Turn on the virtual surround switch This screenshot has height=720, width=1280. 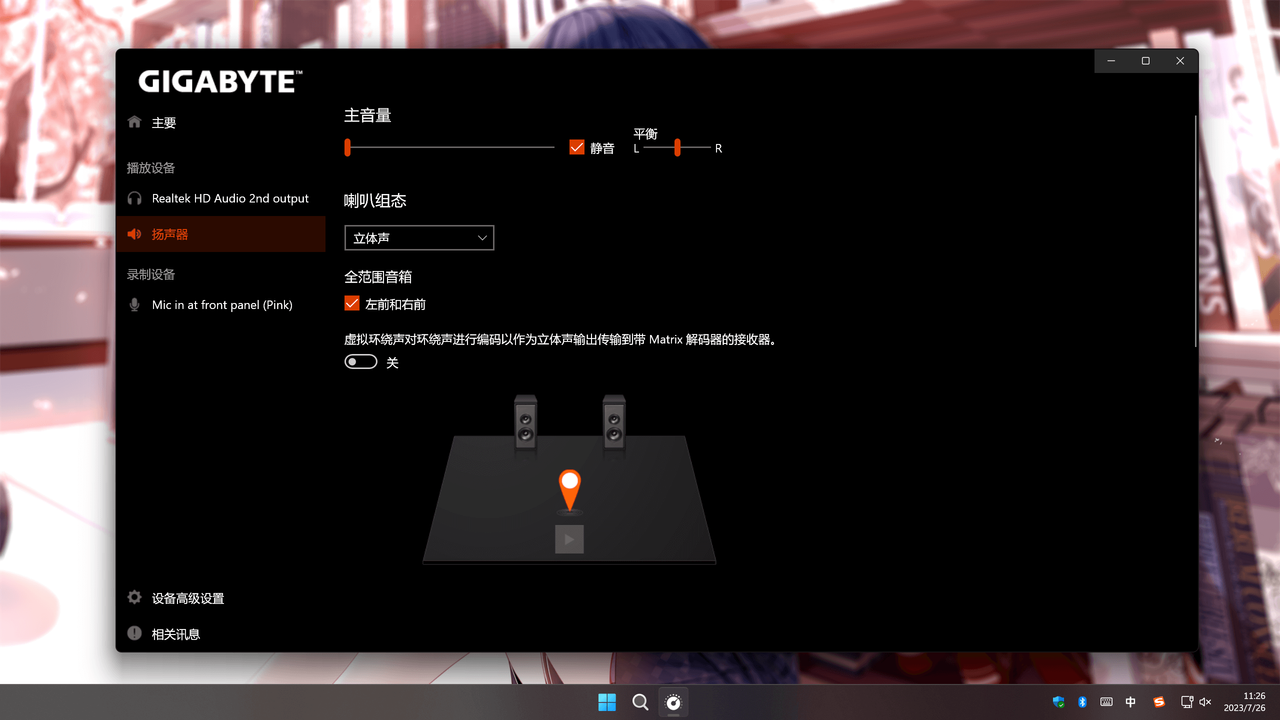pos(361,362)
